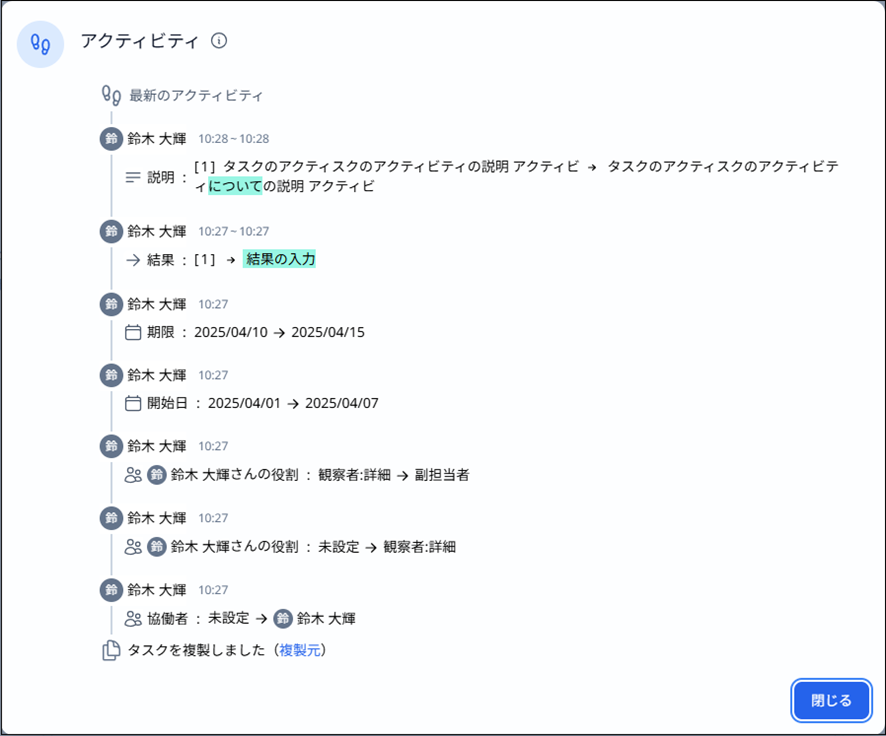Screen dimensions: 886x736
Task: Click the large footprint icon in header
Action: [40, 44]
